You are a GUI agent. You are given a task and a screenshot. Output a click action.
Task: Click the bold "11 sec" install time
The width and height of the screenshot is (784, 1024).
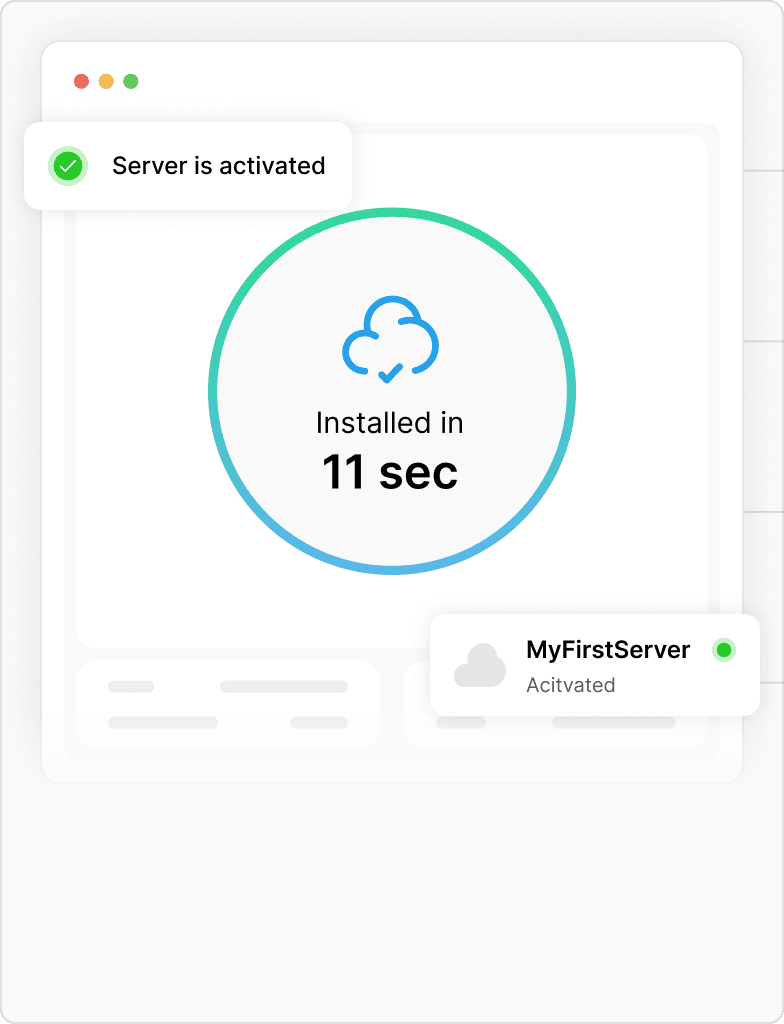coord(390,472)
